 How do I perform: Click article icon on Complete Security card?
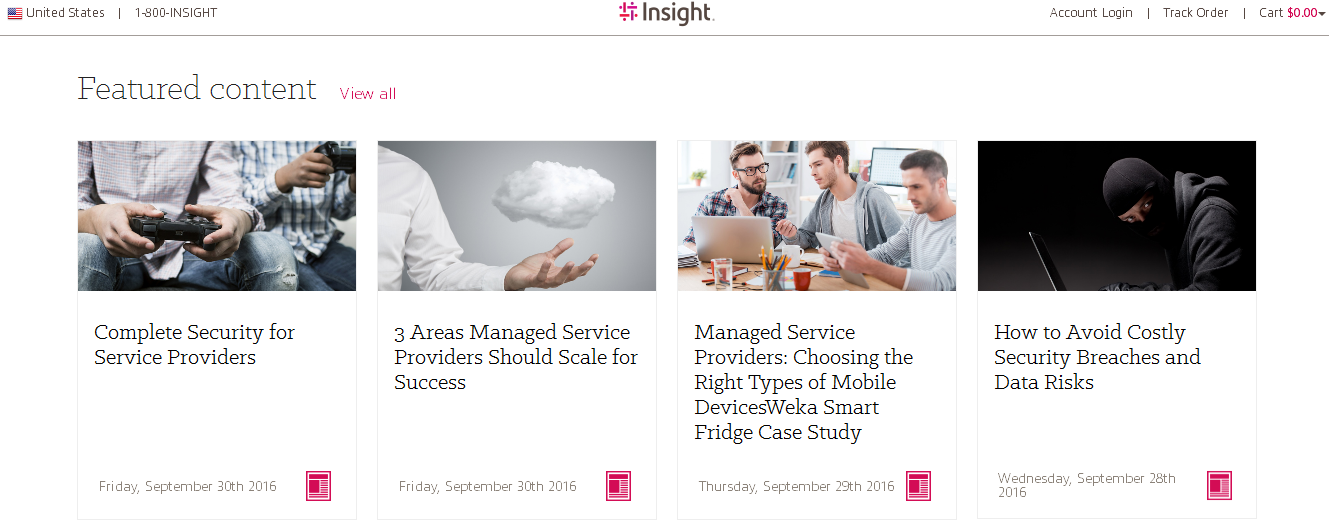318,486
